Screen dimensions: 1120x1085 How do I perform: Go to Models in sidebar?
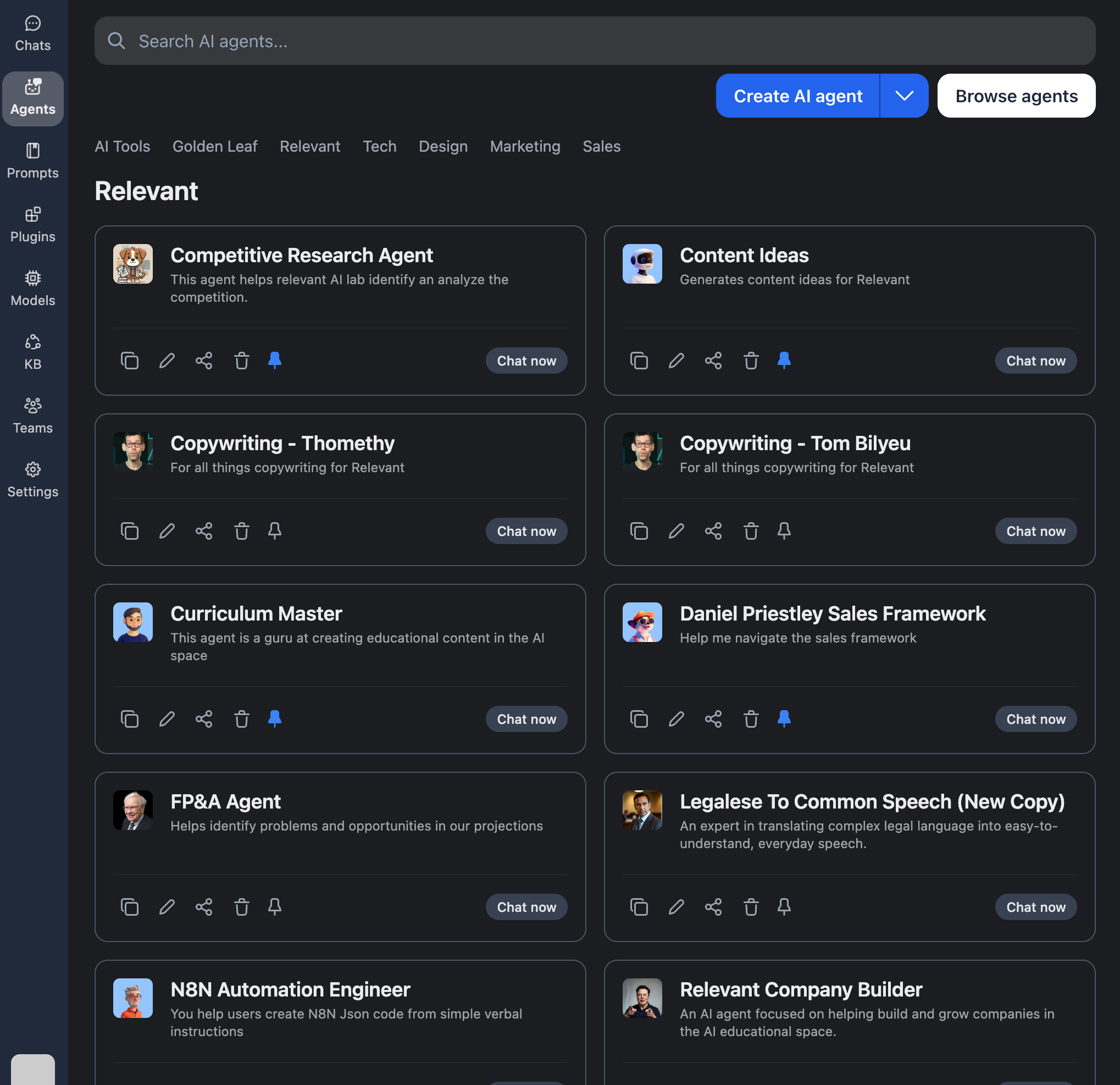tap(32, 289)
